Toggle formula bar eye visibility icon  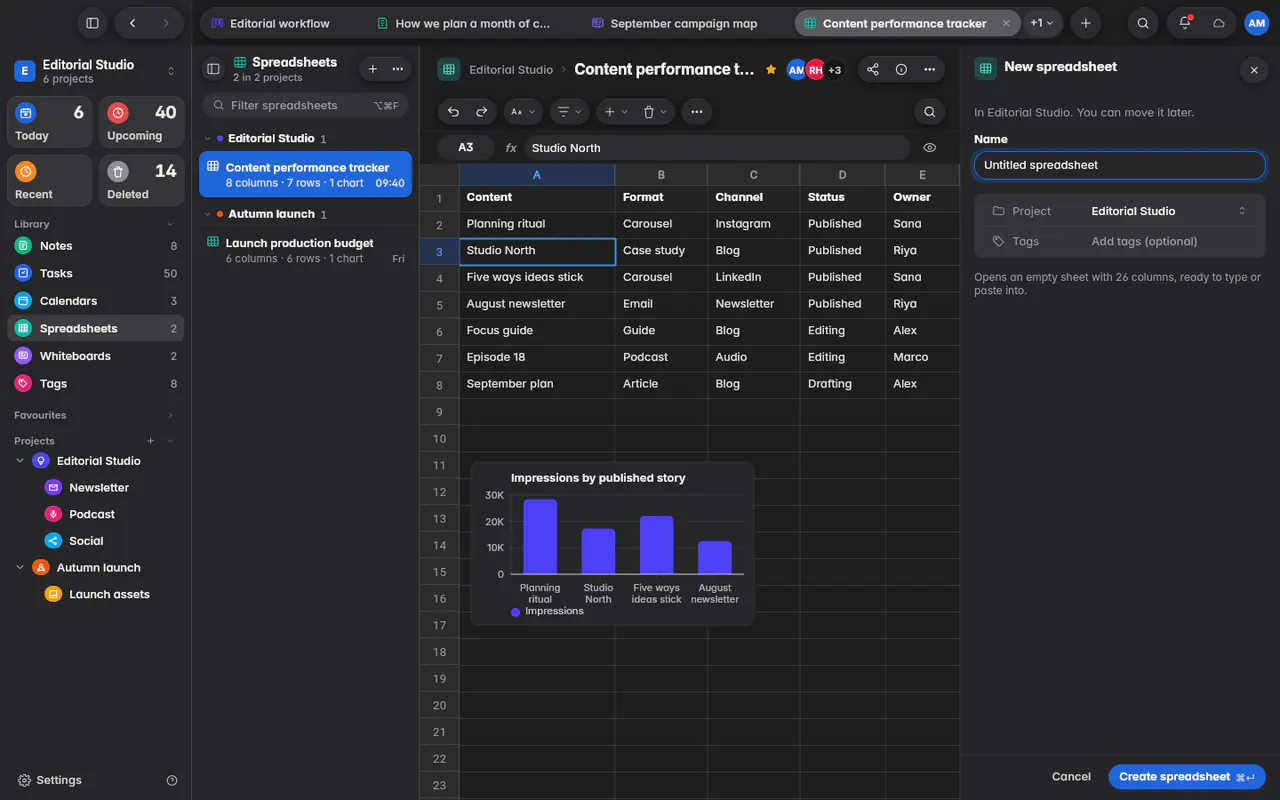click(930, 148)
